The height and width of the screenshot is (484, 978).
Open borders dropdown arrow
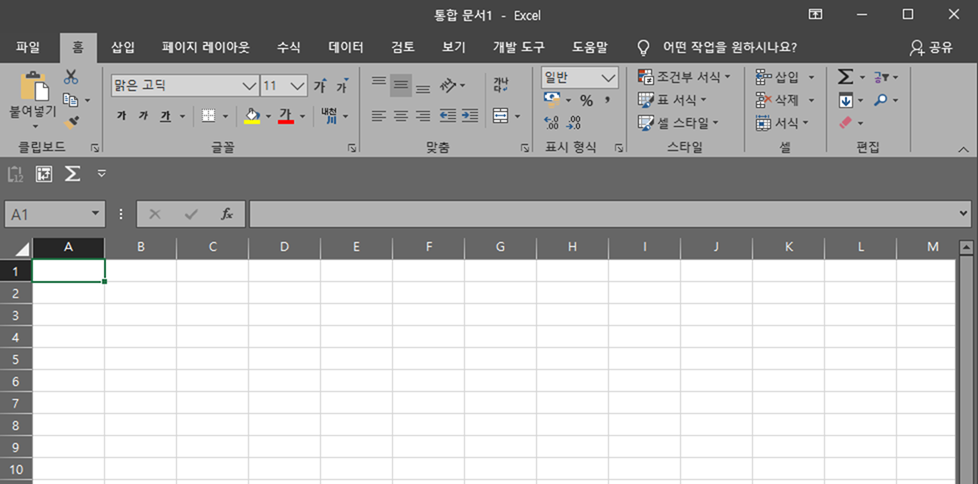tap(225, 116)
